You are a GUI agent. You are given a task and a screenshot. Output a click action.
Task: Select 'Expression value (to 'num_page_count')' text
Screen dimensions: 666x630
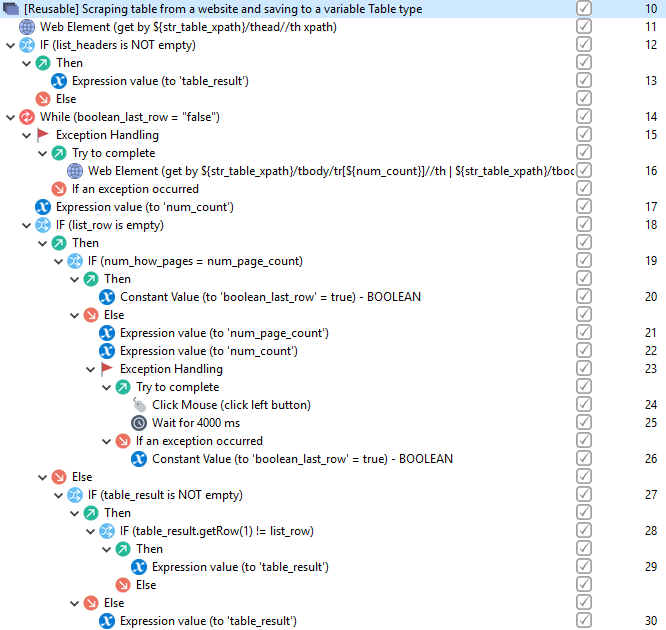pos(224,333)
